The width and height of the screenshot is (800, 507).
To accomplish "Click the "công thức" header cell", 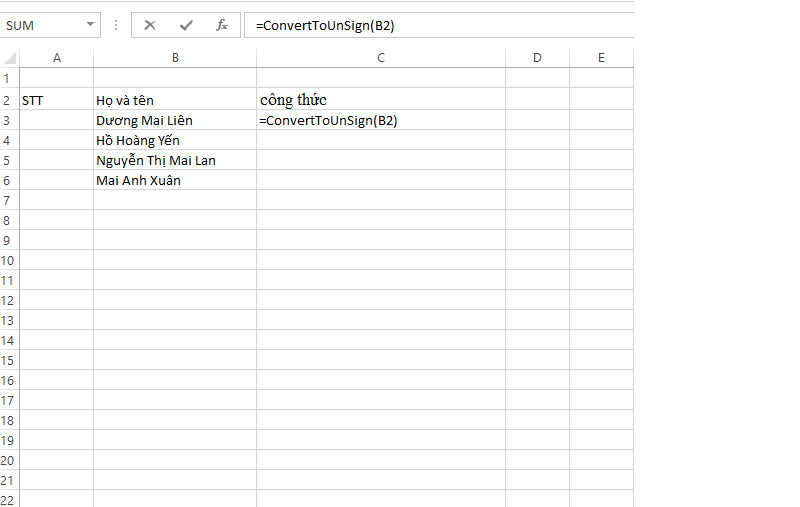I will pyautogui.click(x=381, y=100).
